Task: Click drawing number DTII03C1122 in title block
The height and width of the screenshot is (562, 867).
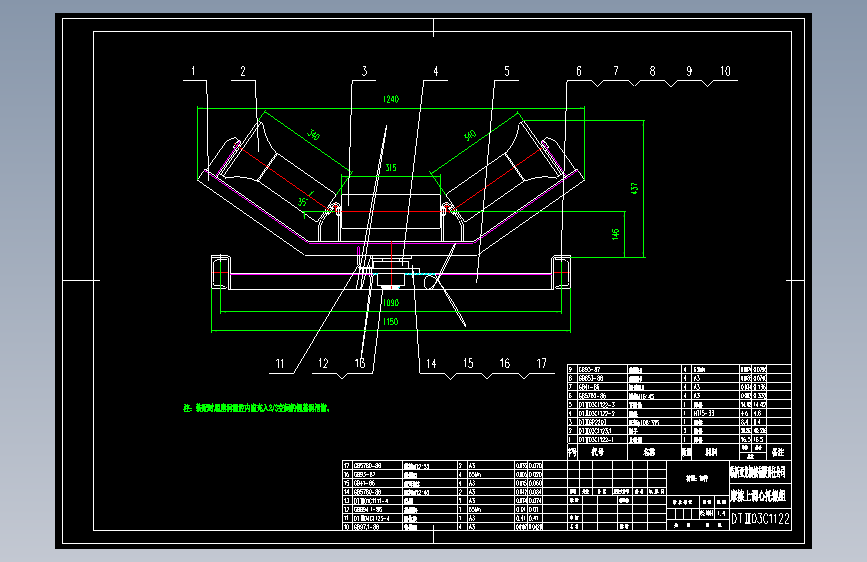Action: 760,519
